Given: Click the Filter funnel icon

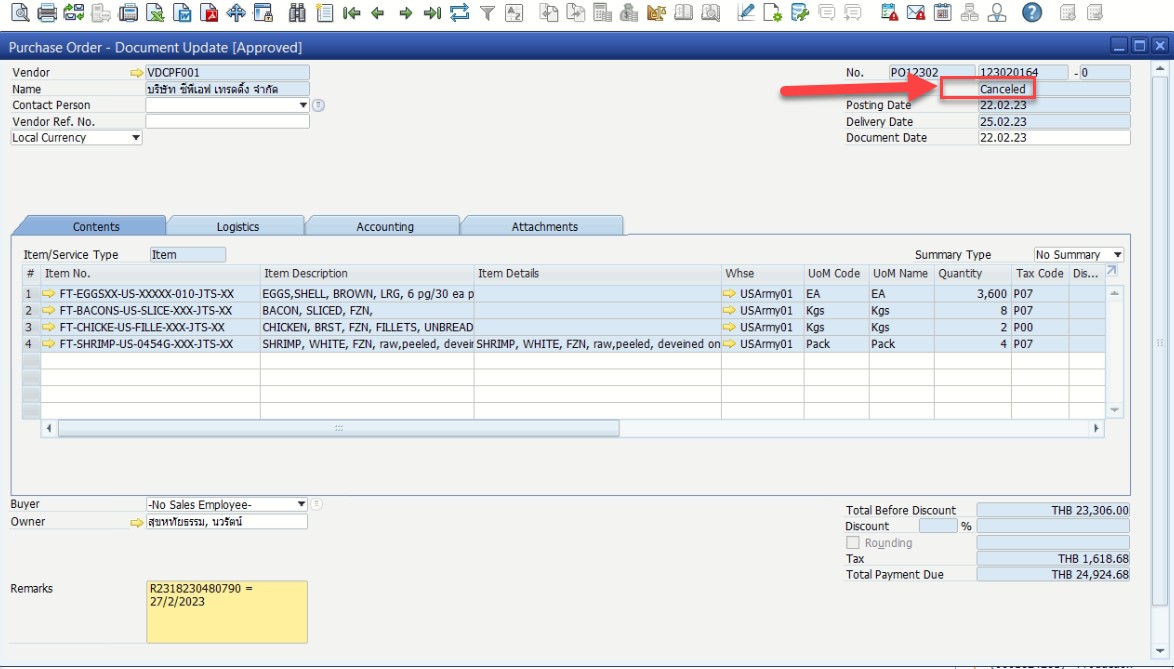Looking at the screenshot, I should [x=487, y=13].
